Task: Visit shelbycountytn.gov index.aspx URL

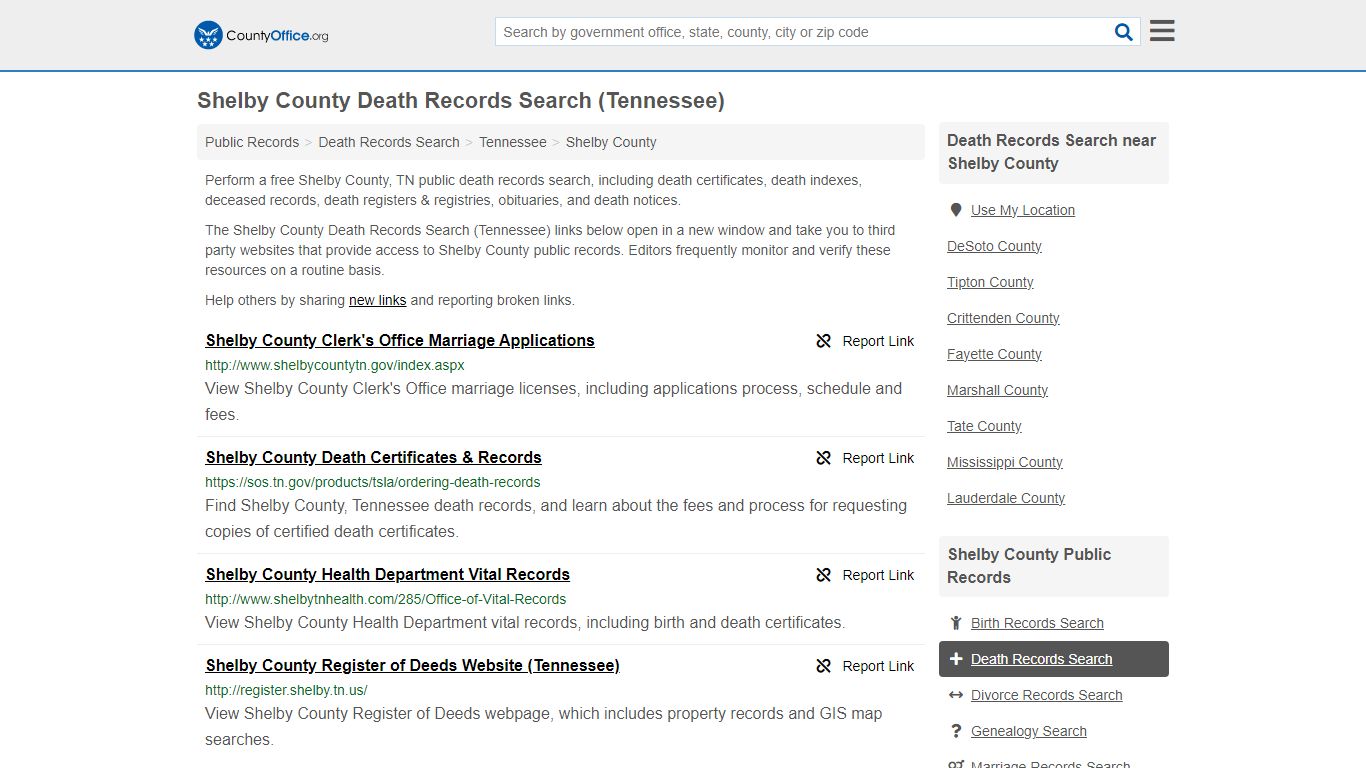Action: click(x=335, y=365)
